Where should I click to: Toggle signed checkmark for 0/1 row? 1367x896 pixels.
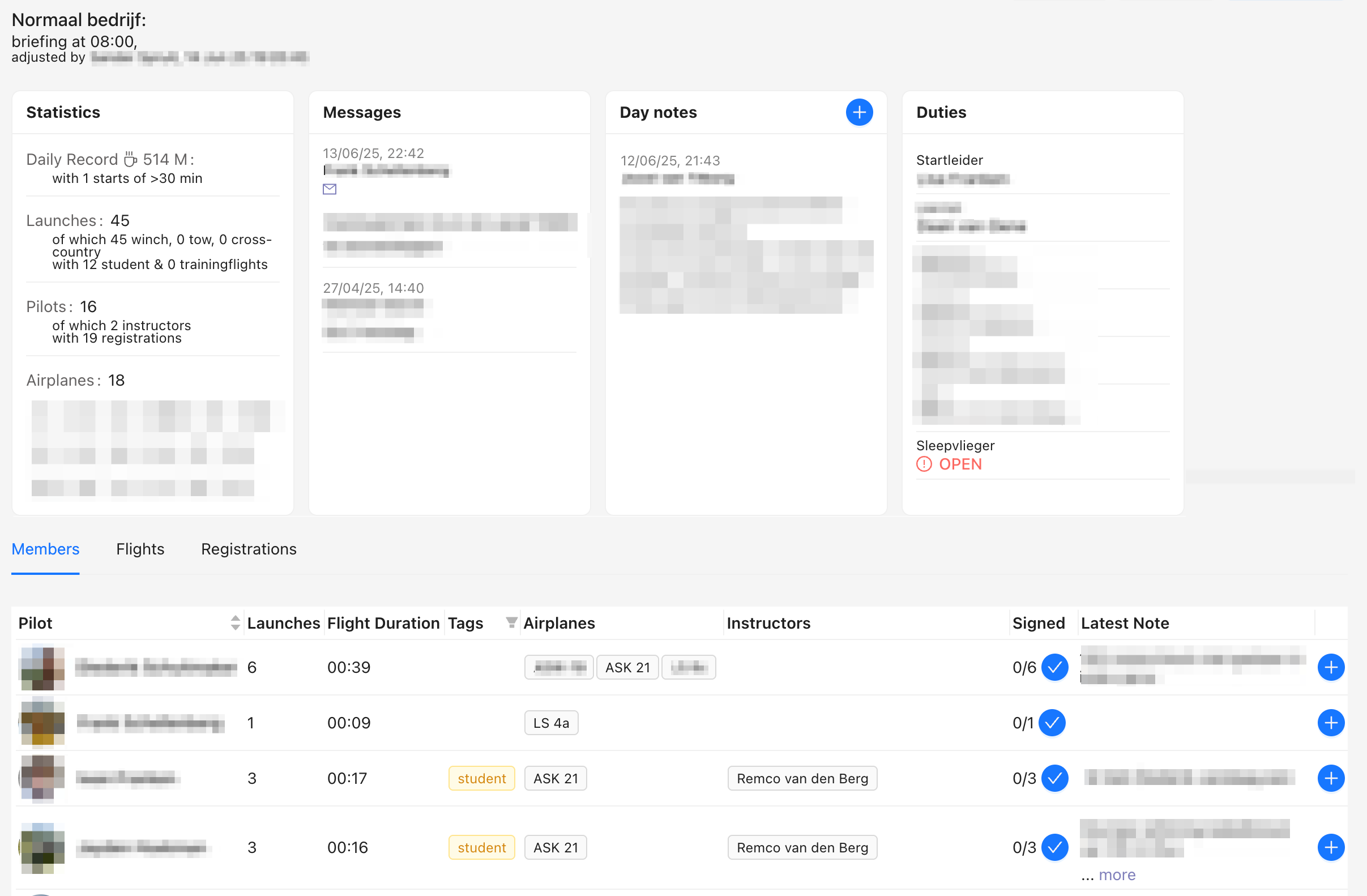click(1052, 723)
